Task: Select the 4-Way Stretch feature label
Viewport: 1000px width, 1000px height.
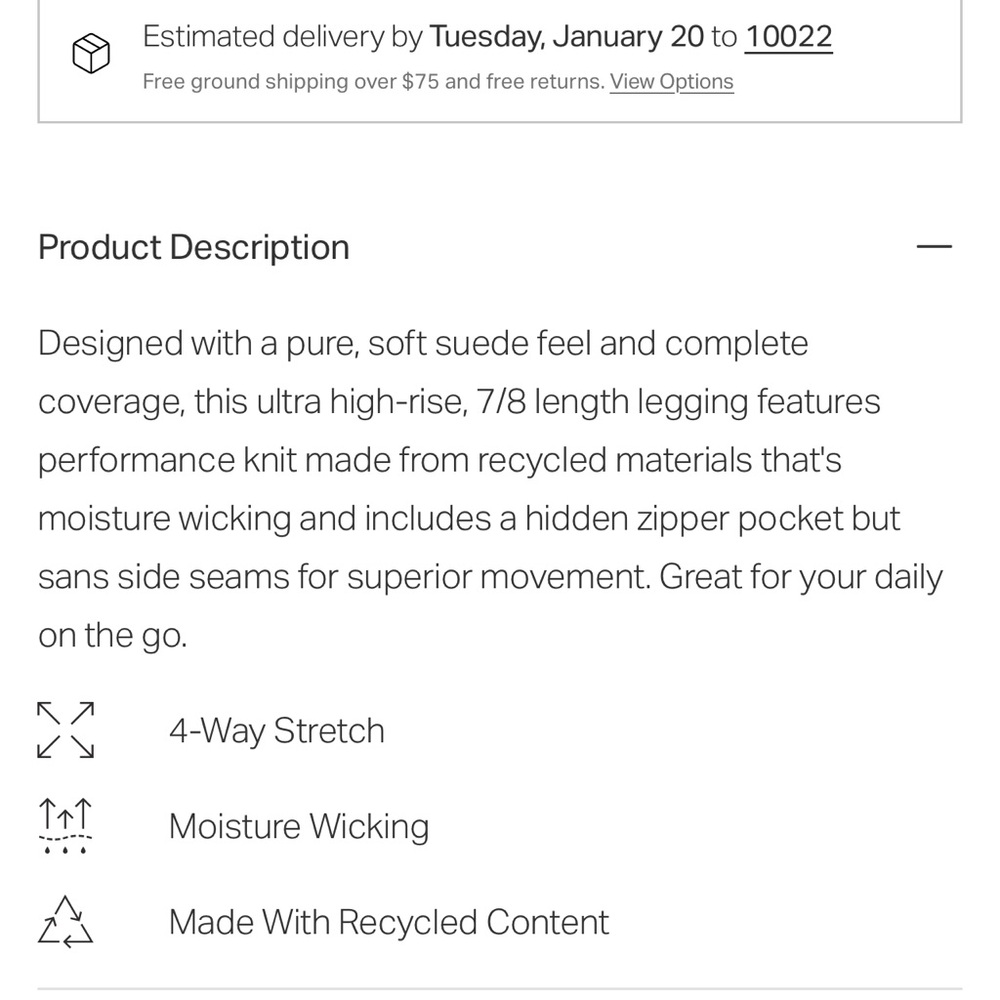Action: [277, 731]
